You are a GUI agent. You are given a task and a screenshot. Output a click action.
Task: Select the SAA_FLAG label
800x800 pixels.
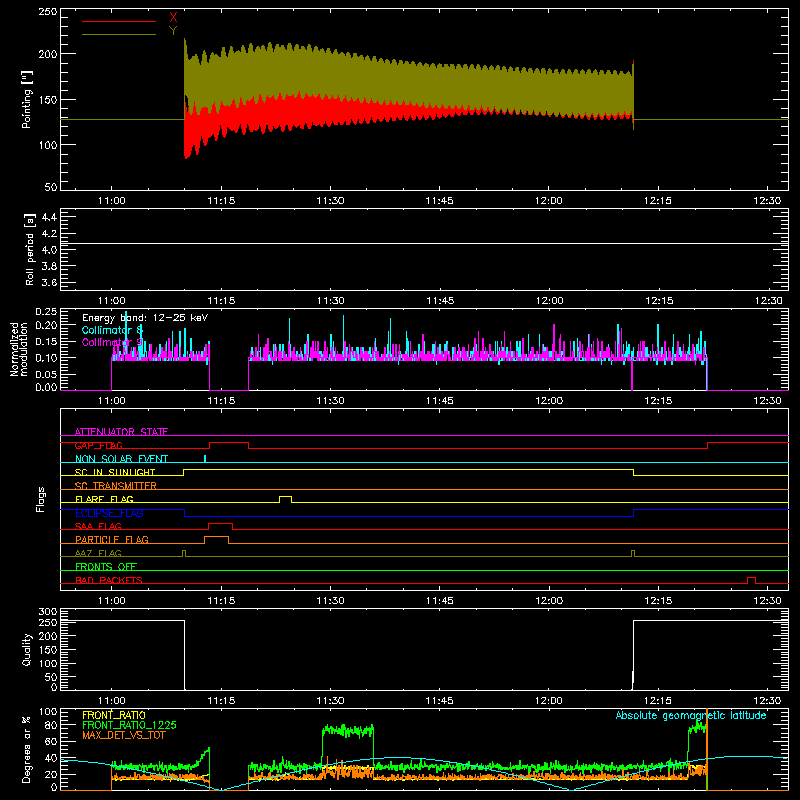point(98,526)
